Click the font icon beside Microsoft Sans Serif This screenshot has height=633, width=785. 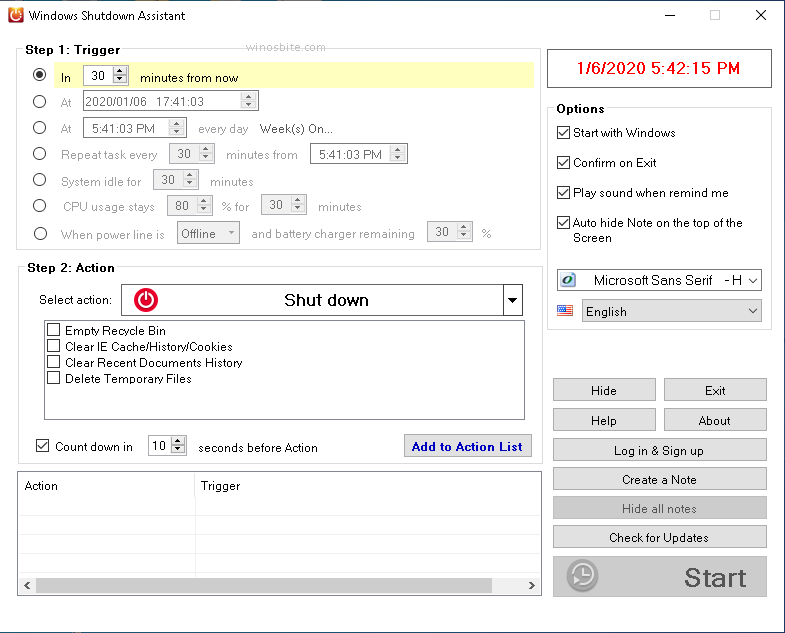coord(568,280)
